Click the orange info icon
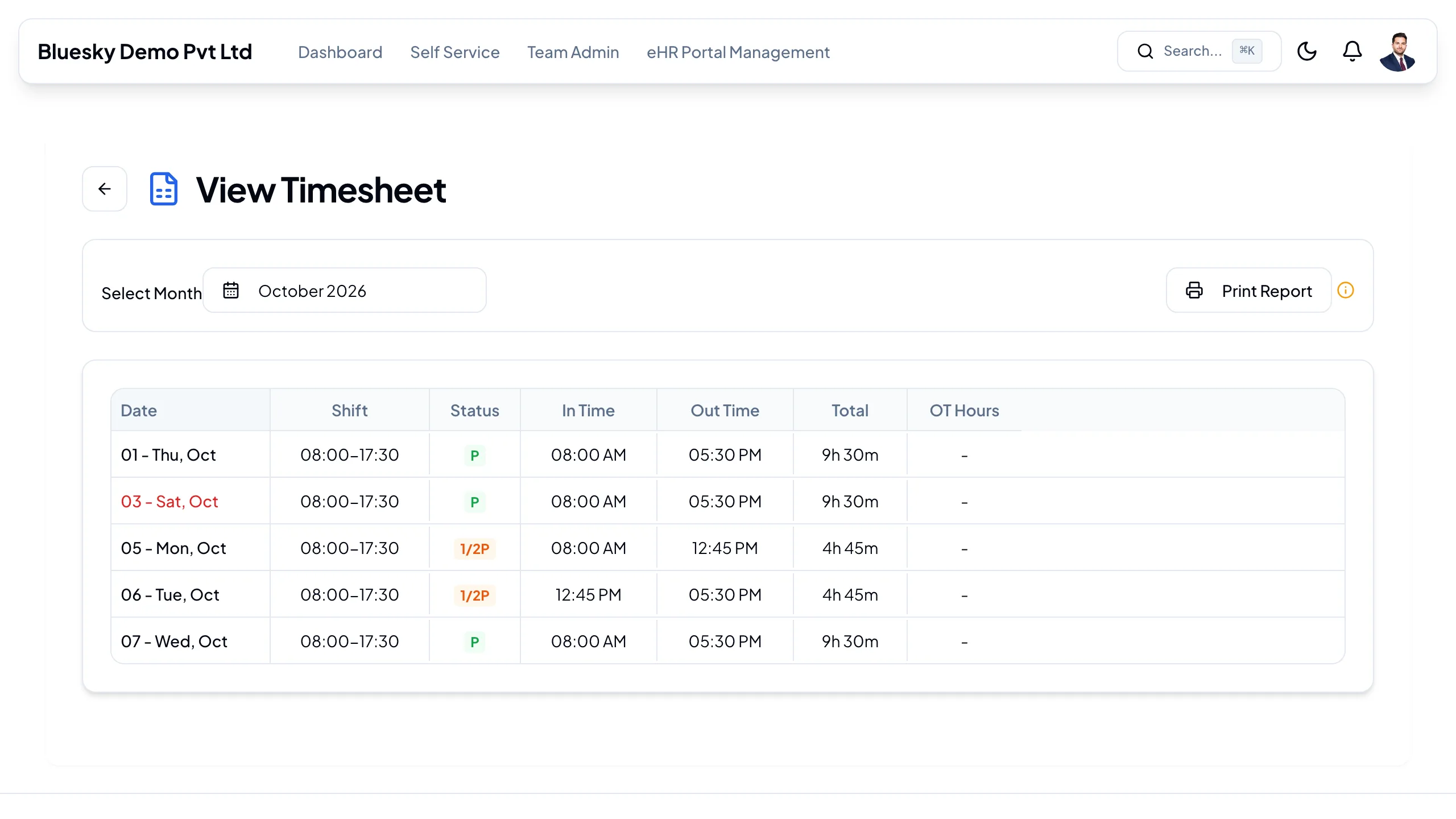The image size is (1456, 819). (1346, 290)
